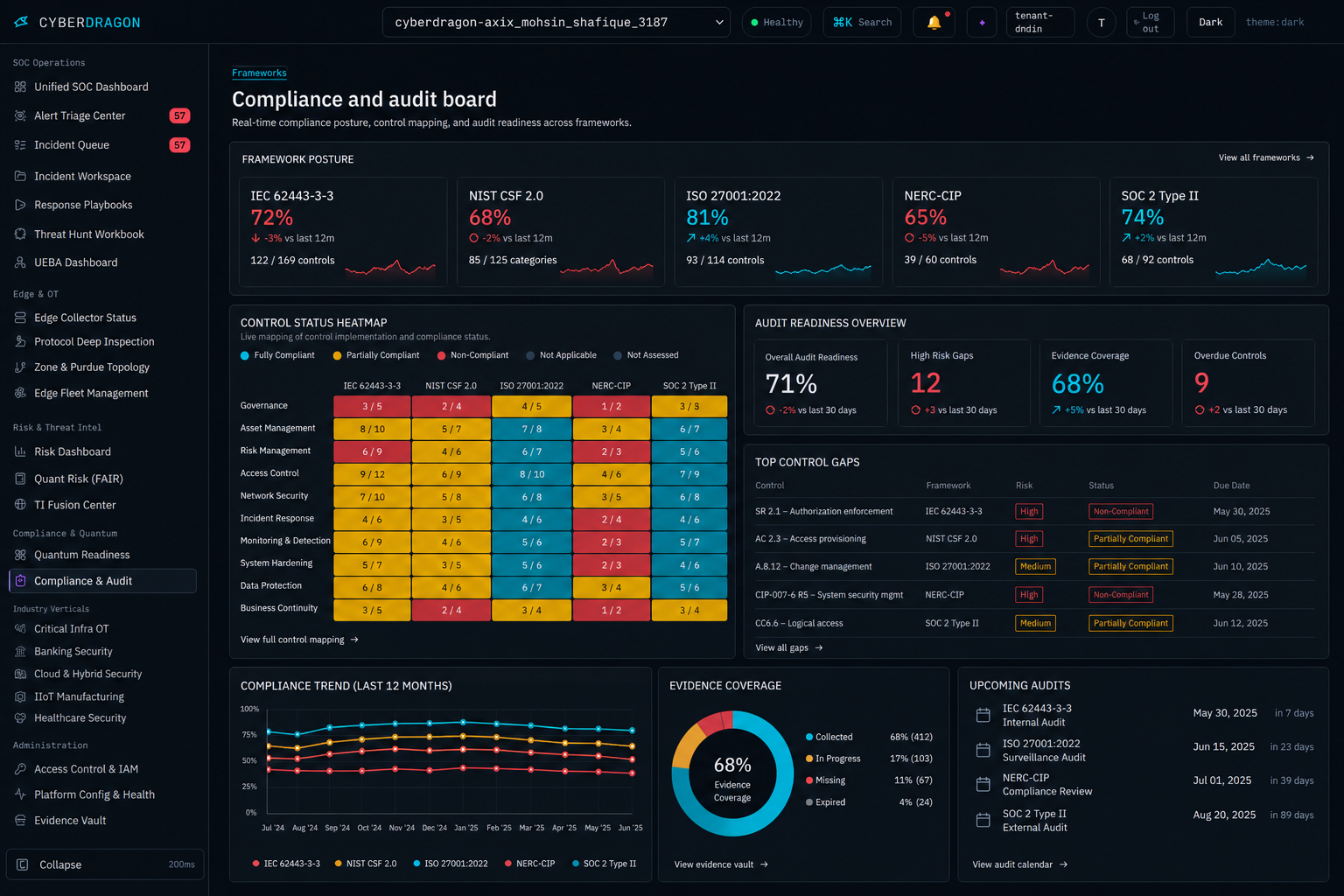Click the Alert Triage Center icon
The image size is (1344, 896).
click(x=20, y=115)
